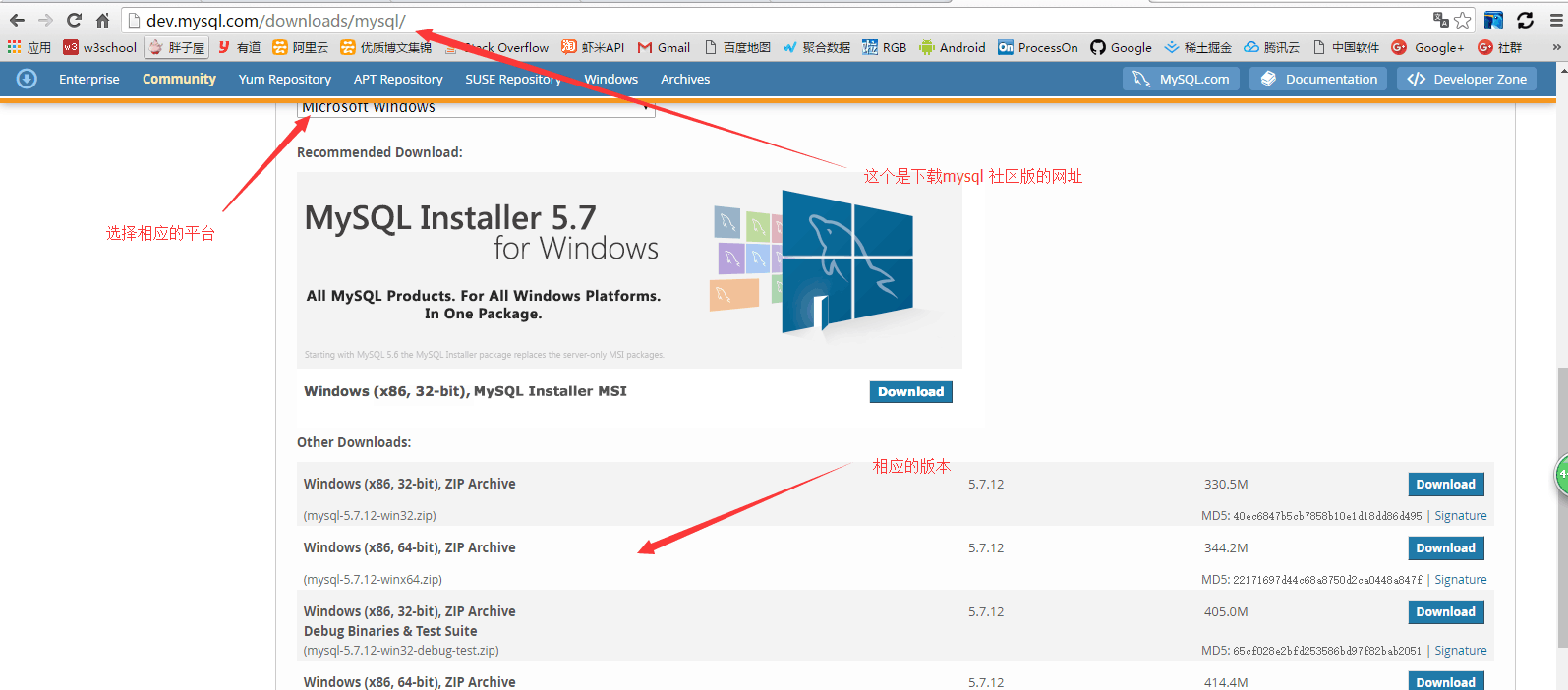Image resolution: width=1568 pixels, height=690 pixels.
Task: Open the 聚合数据 bookmark
Action: 816,47
